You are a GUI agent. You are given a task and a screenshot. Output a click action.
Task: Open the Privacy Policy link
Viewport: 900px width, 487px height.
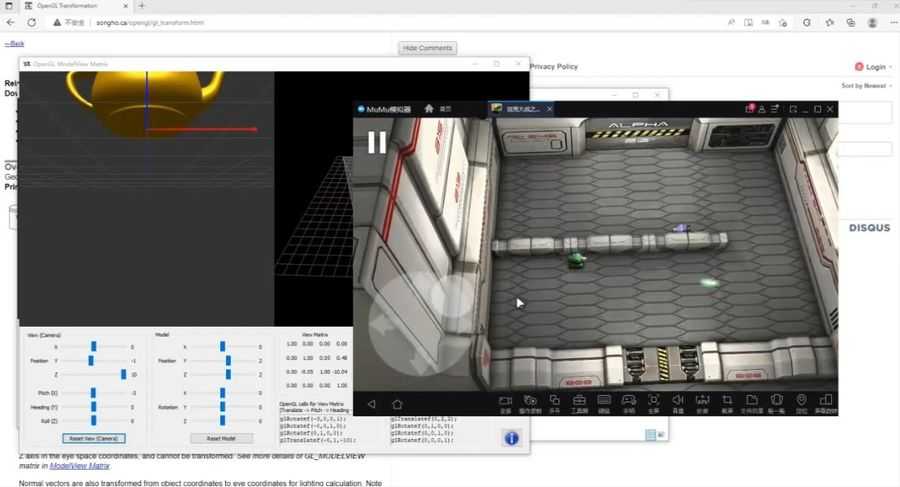pyautogui.click(x=554, y=67)
